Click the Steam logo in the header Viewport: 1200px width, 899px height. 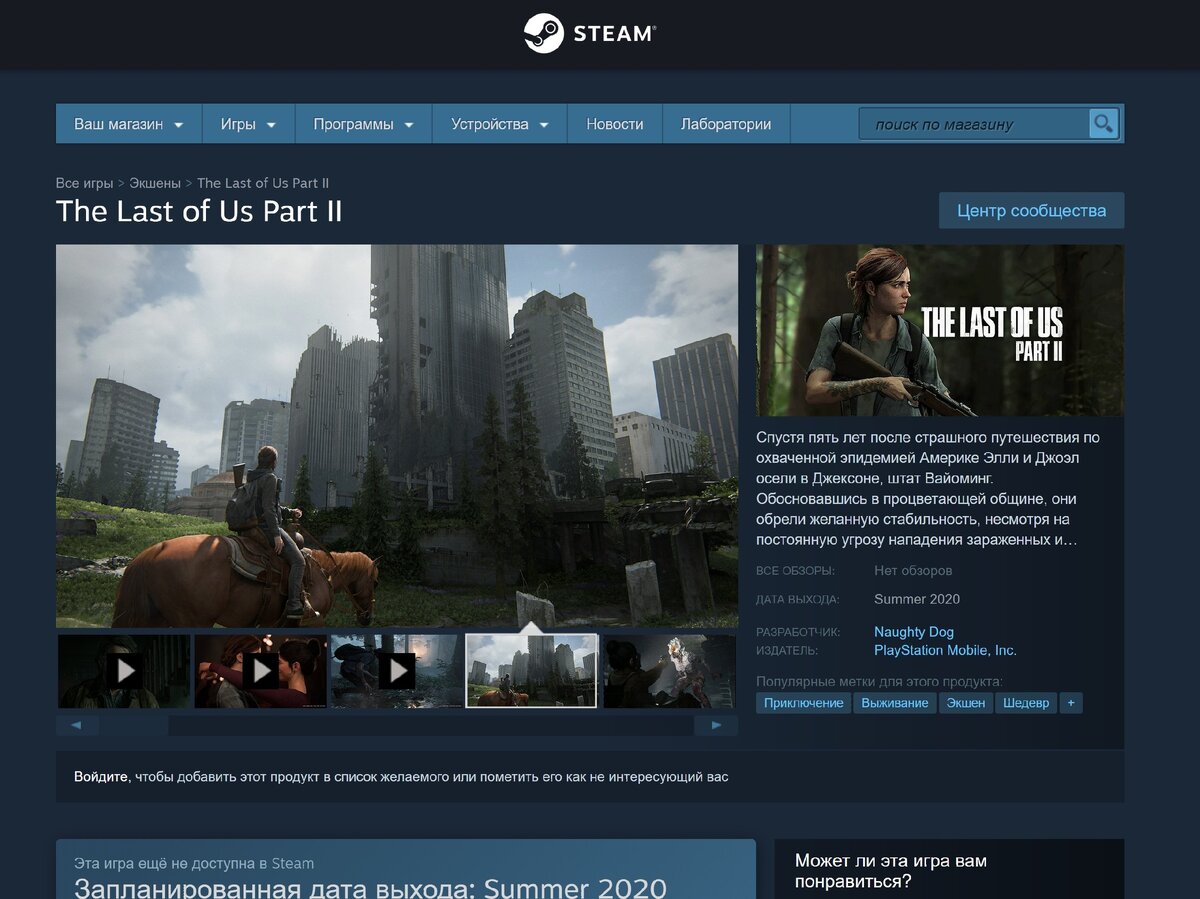tap(589, 33)
